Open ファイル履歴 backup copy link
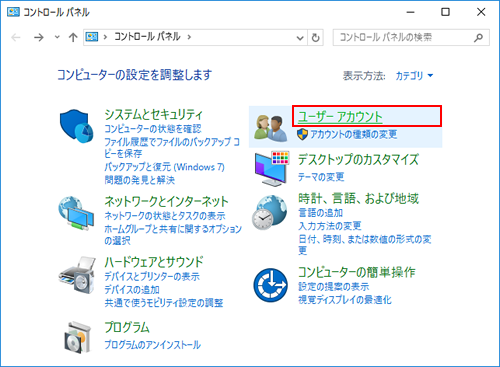The height and width of the screenshot is (367, 500). pos(172,147)
